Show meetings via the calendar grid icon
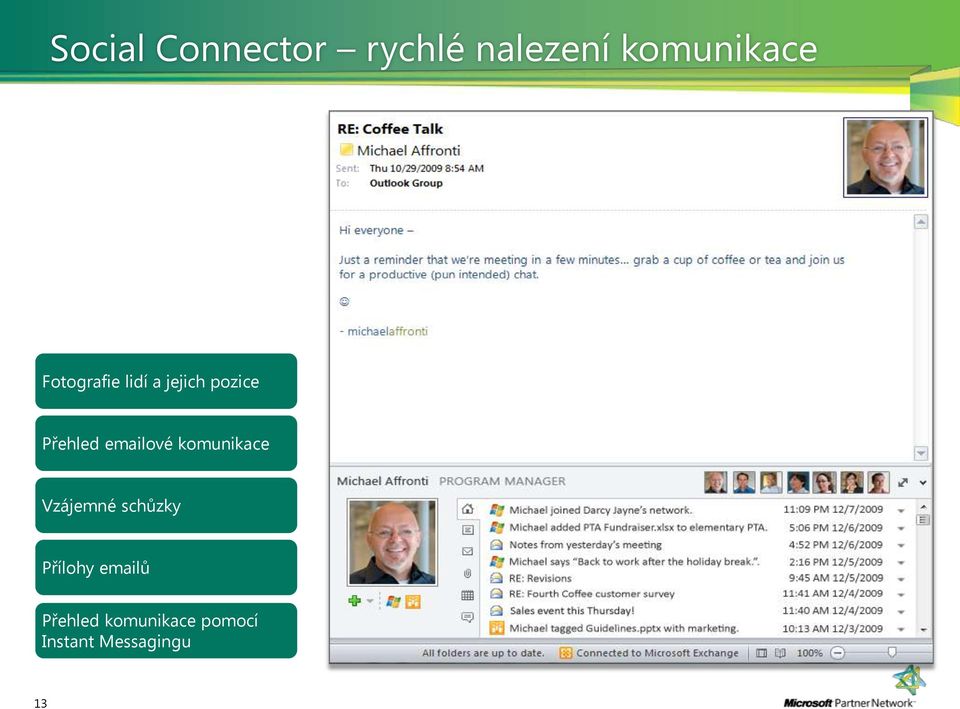The width and height of the screenshot is (960, 709). pyautogui.click(x=468, y=595)
